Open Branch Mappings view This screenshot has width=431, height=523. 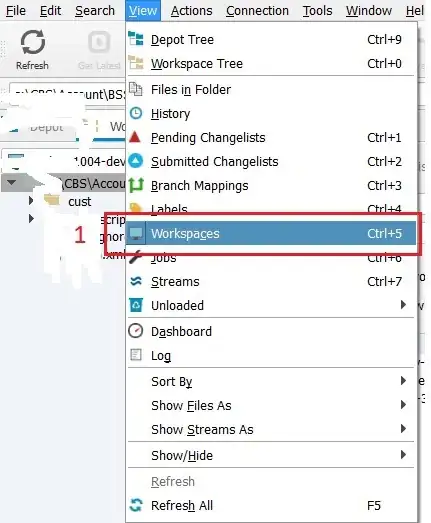[x=271, y=185]
